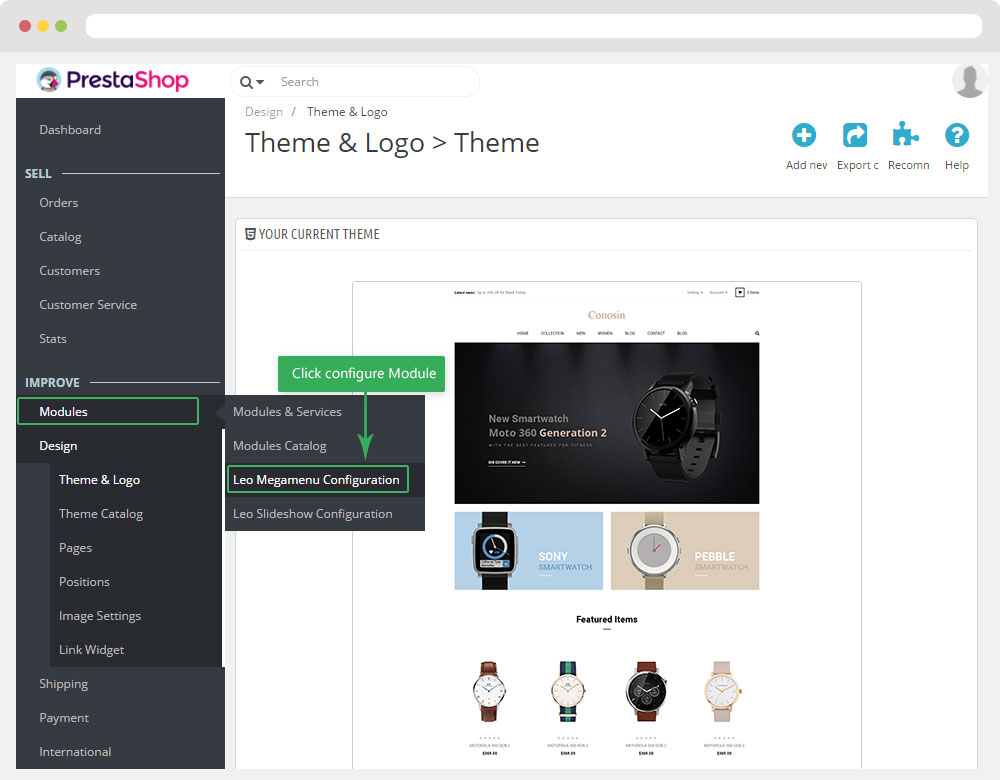The width and height of the screenshot is (1000, 780).
Task: Select Design in the sidebar
Action: pyautogui.click(x=58, y=446)
